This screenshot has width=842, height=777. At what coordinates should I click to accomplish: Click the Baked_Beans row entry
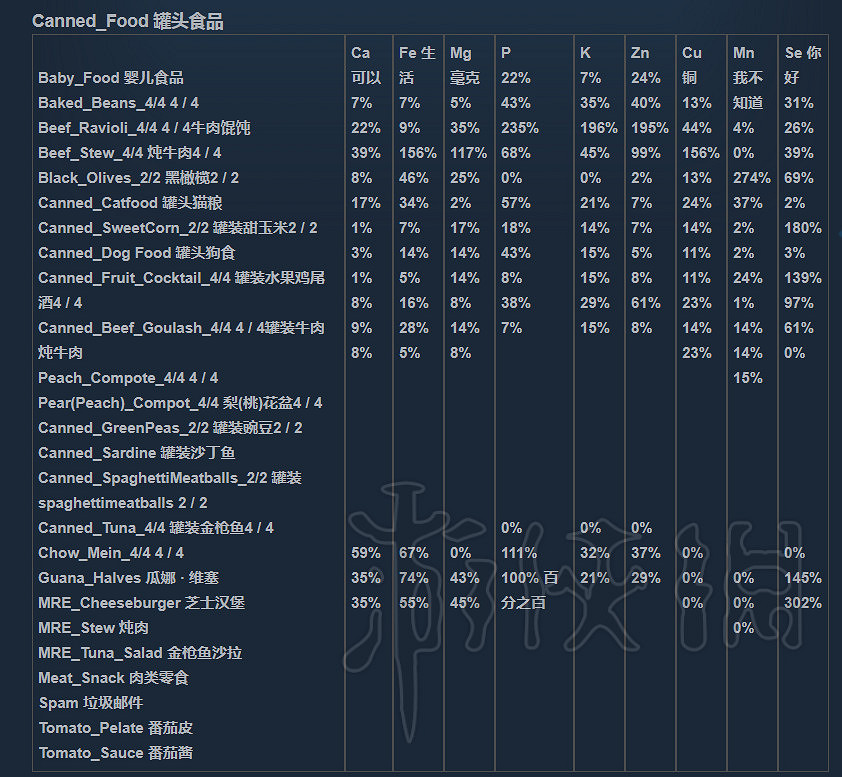(x=118, y=103)
